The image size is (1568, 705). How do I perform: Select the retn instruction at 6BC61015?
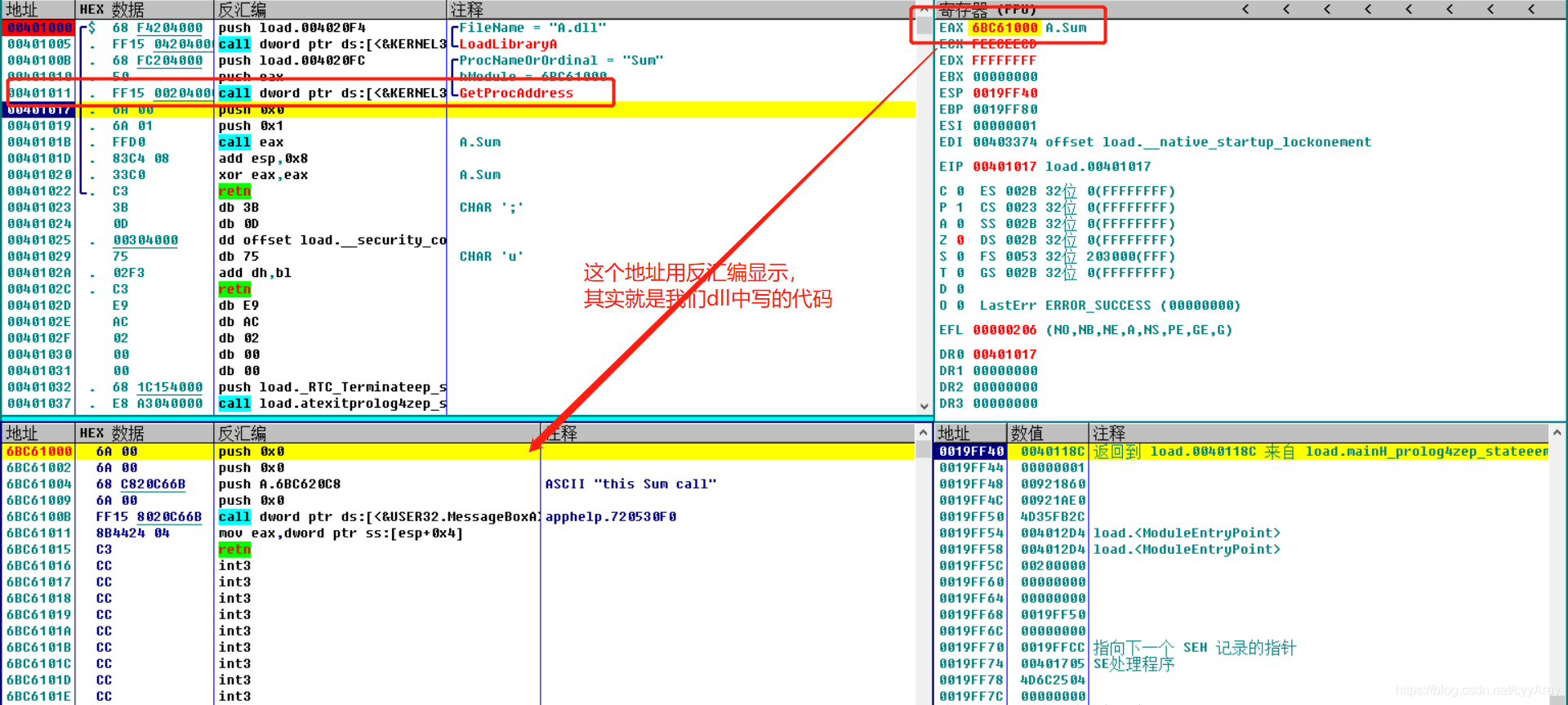[234, 550]
